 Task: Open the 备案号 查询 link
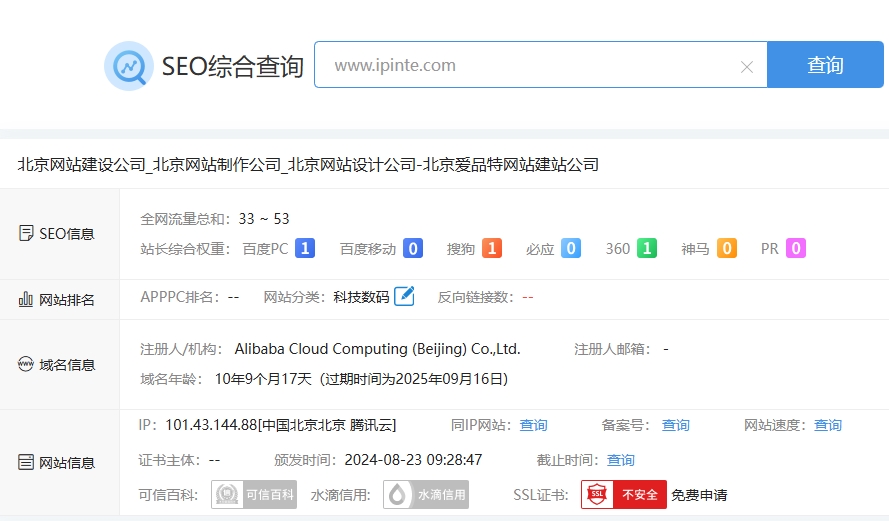tap(675, 425)
